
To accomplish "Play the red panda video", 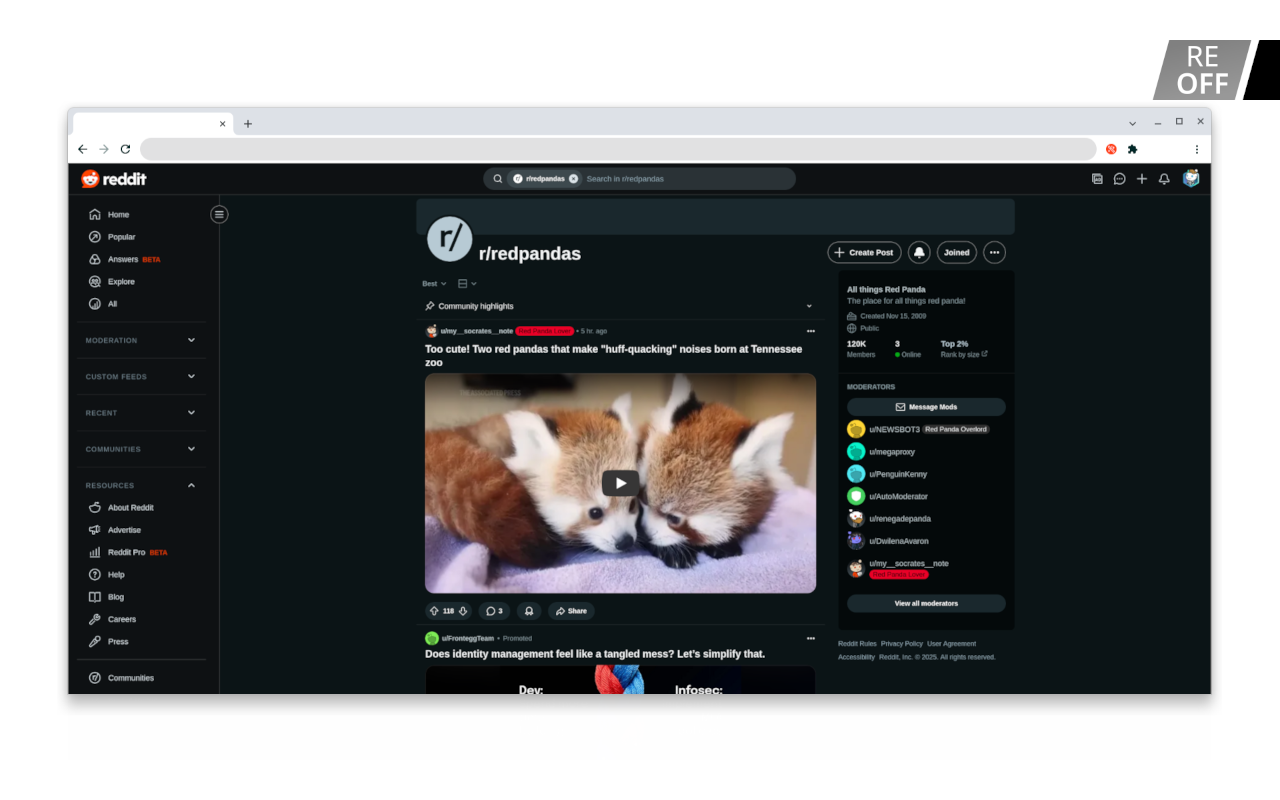I will (620, 483).
